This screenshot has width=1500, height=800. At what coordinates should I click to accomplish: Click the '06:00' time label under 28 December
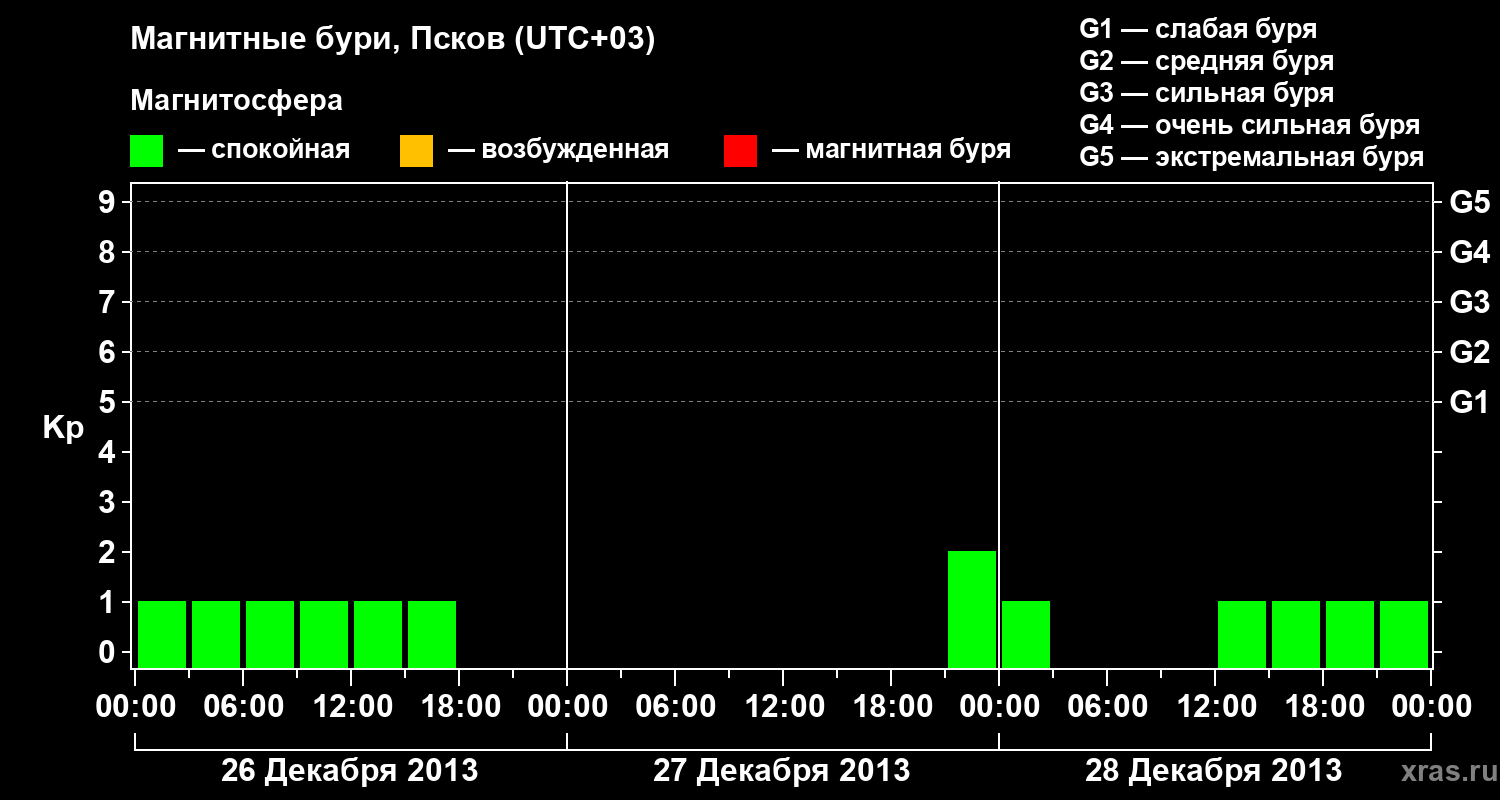coord(1107,707)
